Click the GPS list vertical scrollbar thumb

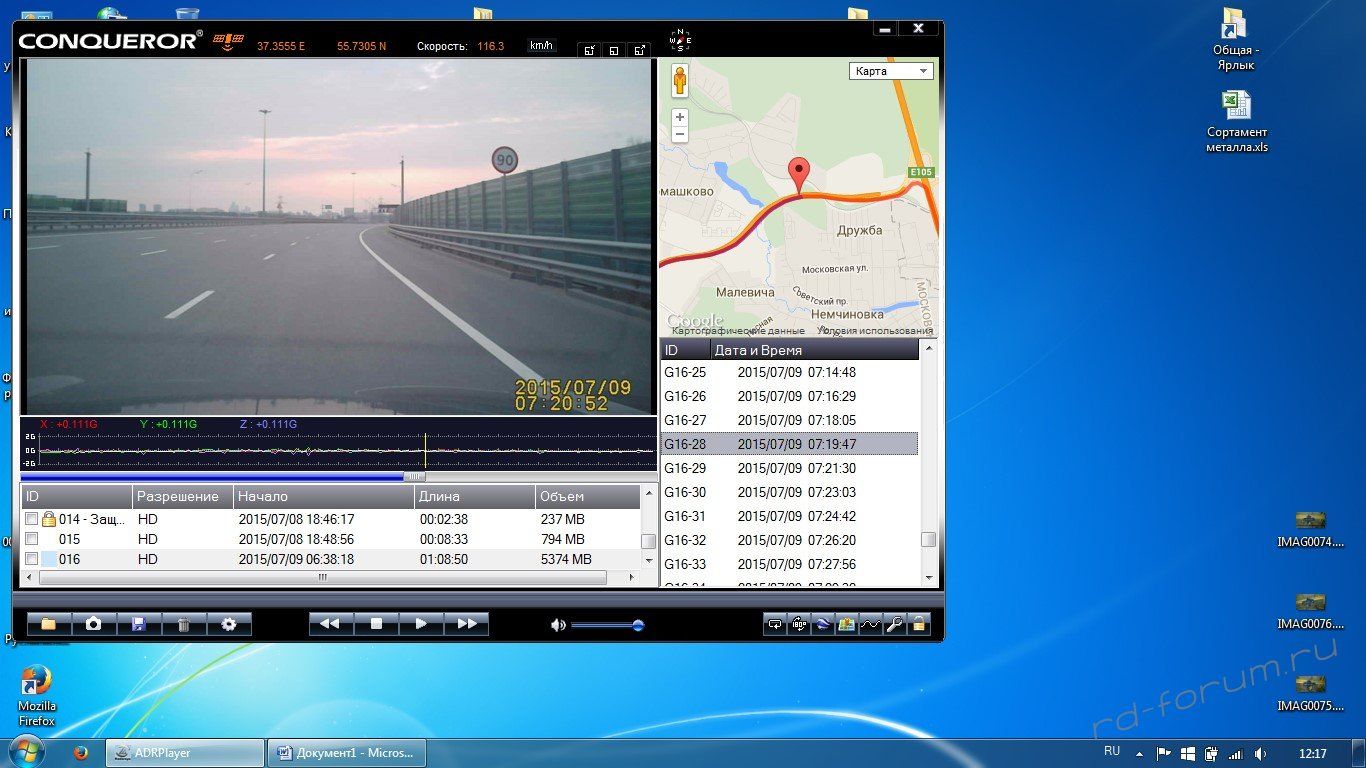pyautogui.click(x=929, y=539)
